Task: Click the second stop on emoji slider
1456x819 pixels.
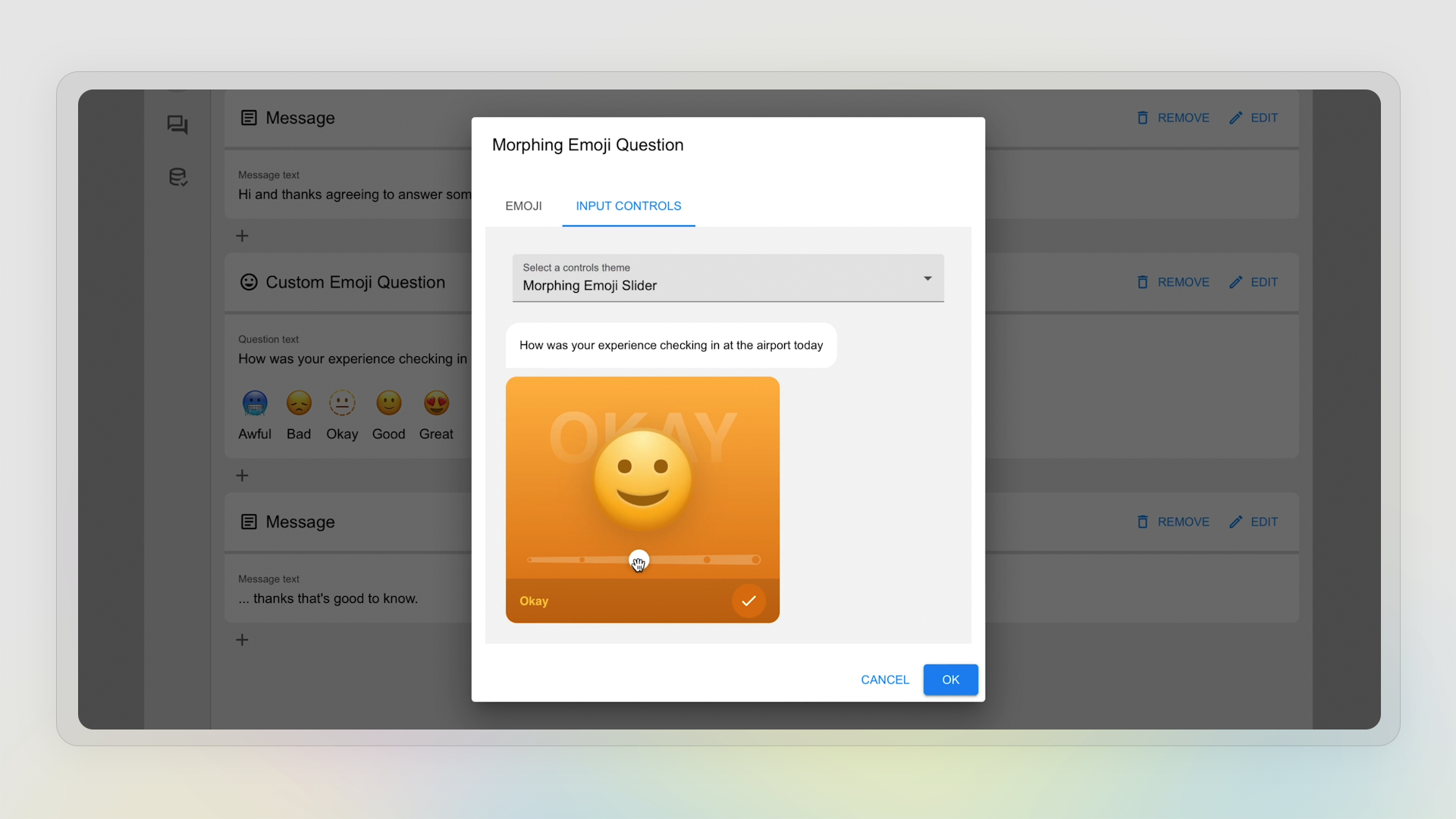Action: (582, 560)
